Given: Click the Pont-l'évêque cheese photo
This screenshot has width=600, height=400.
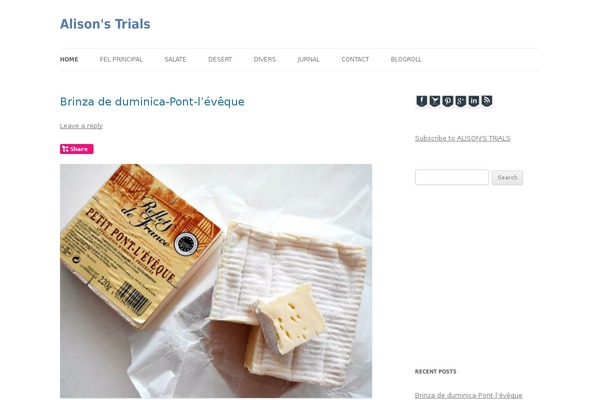Looking at the screenshot, I should [x=216, y=281].
